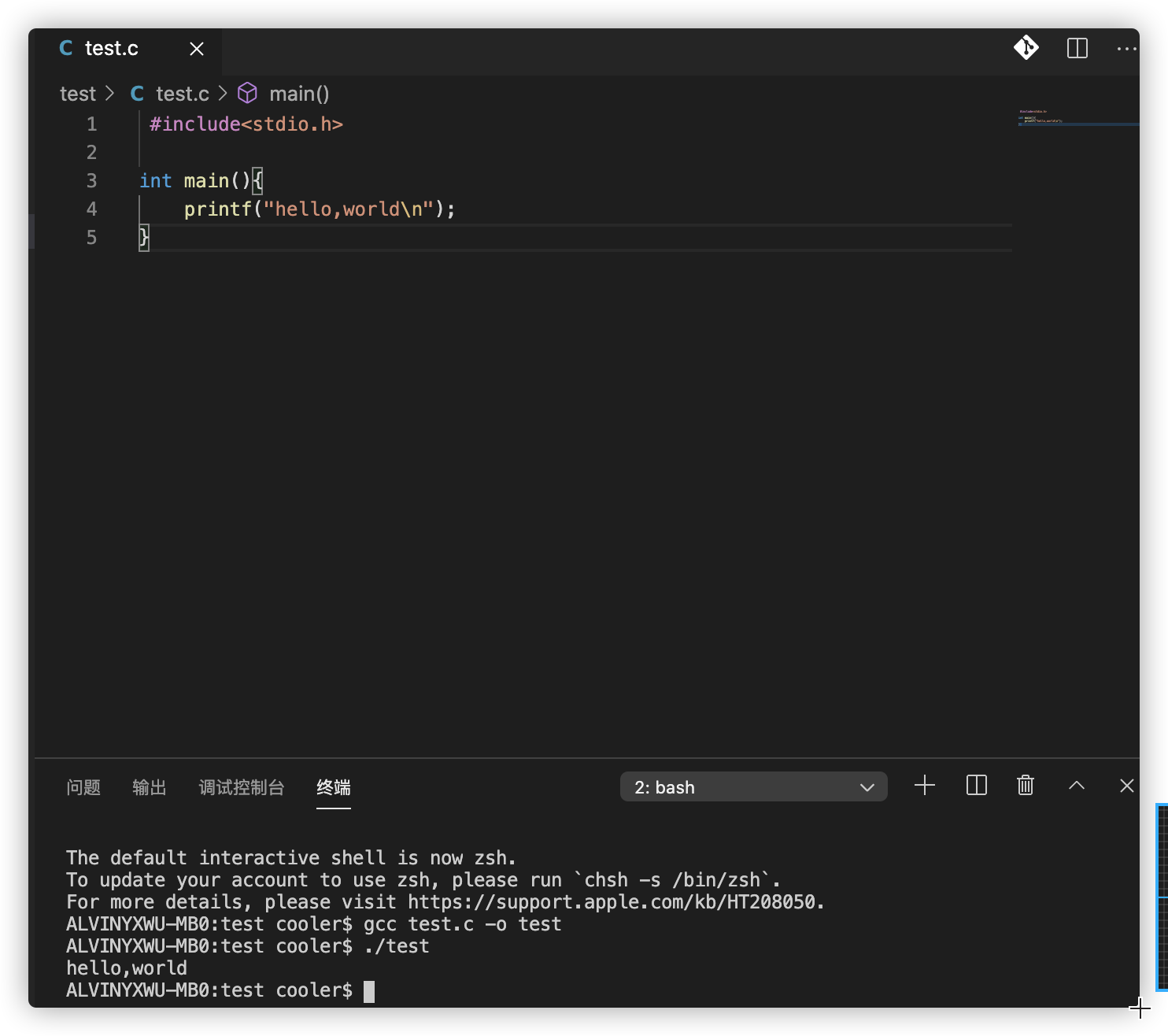Image resolution: width=1168 pixels, height=1036 pixels.
Task: Click the chsh -s /bin/zsh instruction line
Action: (423, 880)
